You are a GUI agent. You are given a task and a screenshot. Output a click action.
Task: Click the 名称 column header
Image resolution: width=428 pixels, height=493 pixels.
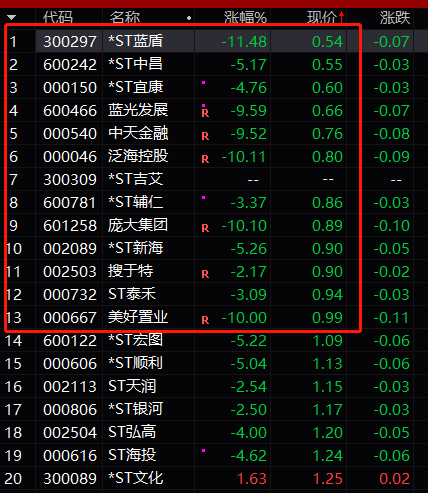125,17
